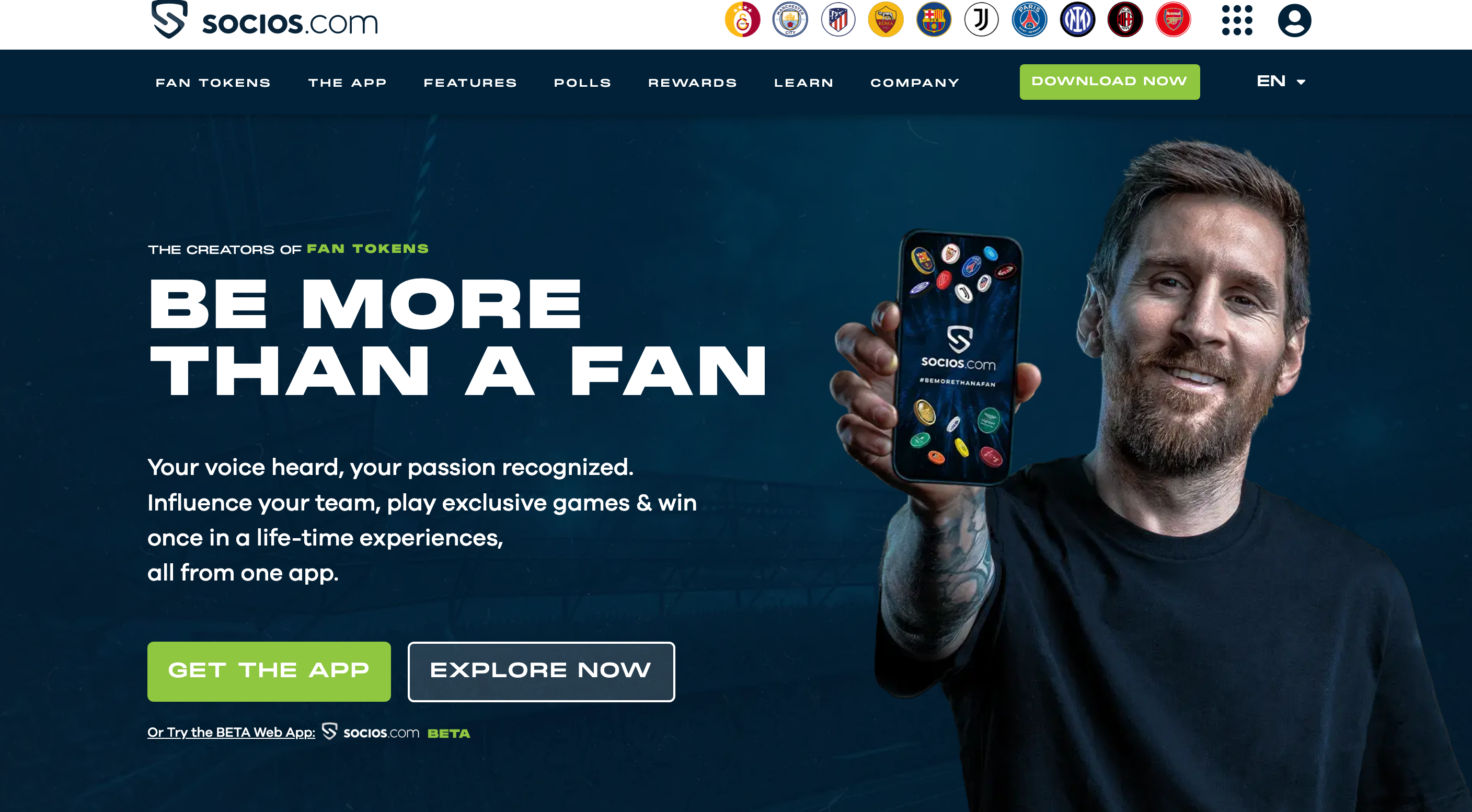Expand the EN language dropdown

coord(1281,82)
